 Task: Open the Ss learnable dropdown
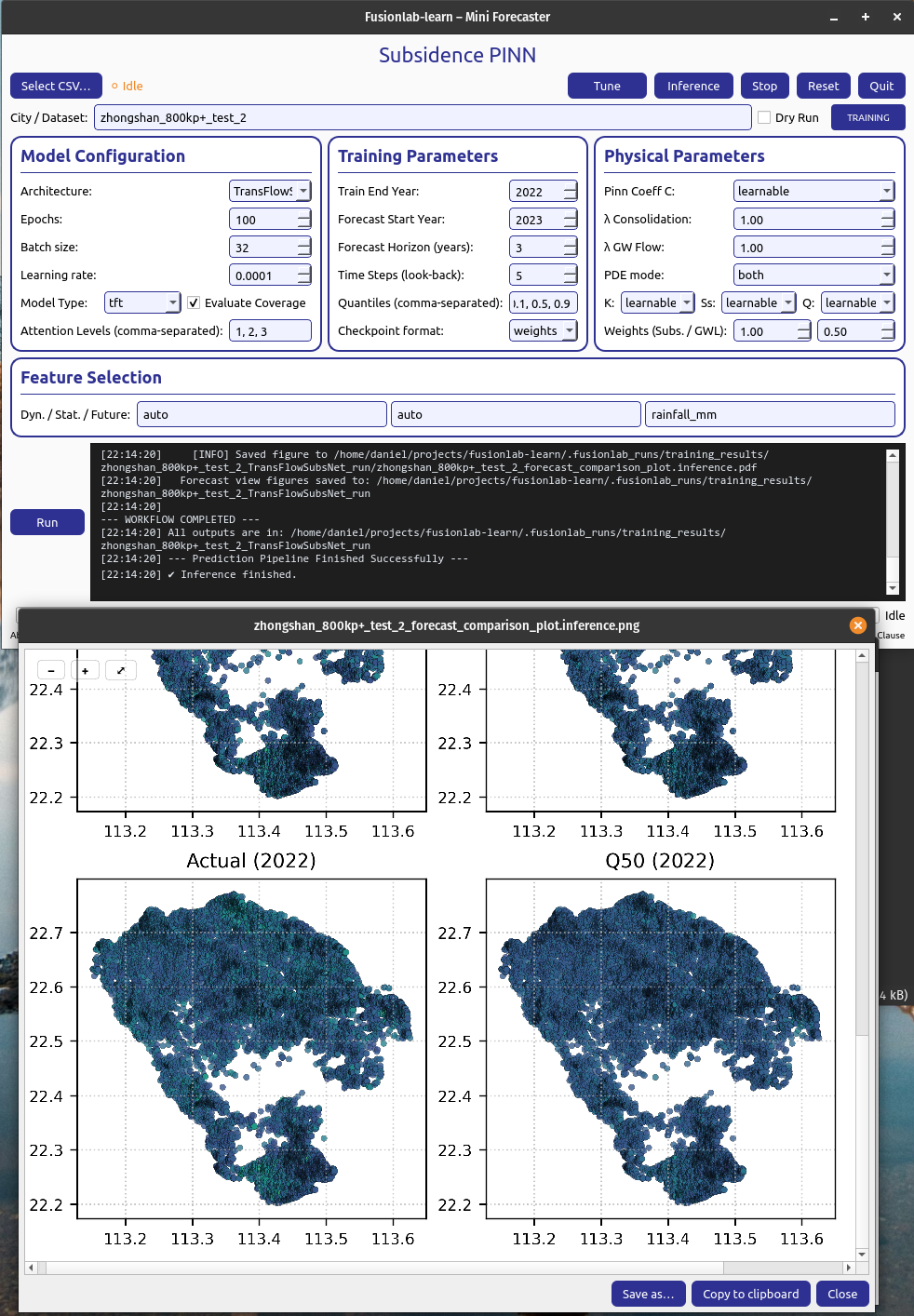(758, 302)
